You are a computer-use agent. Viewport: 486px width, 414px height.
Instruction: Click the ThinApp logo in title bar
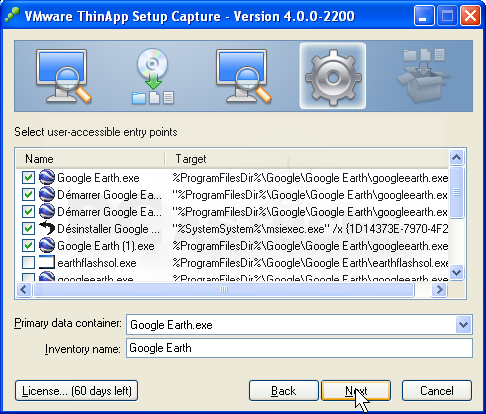tap(12, 15)
